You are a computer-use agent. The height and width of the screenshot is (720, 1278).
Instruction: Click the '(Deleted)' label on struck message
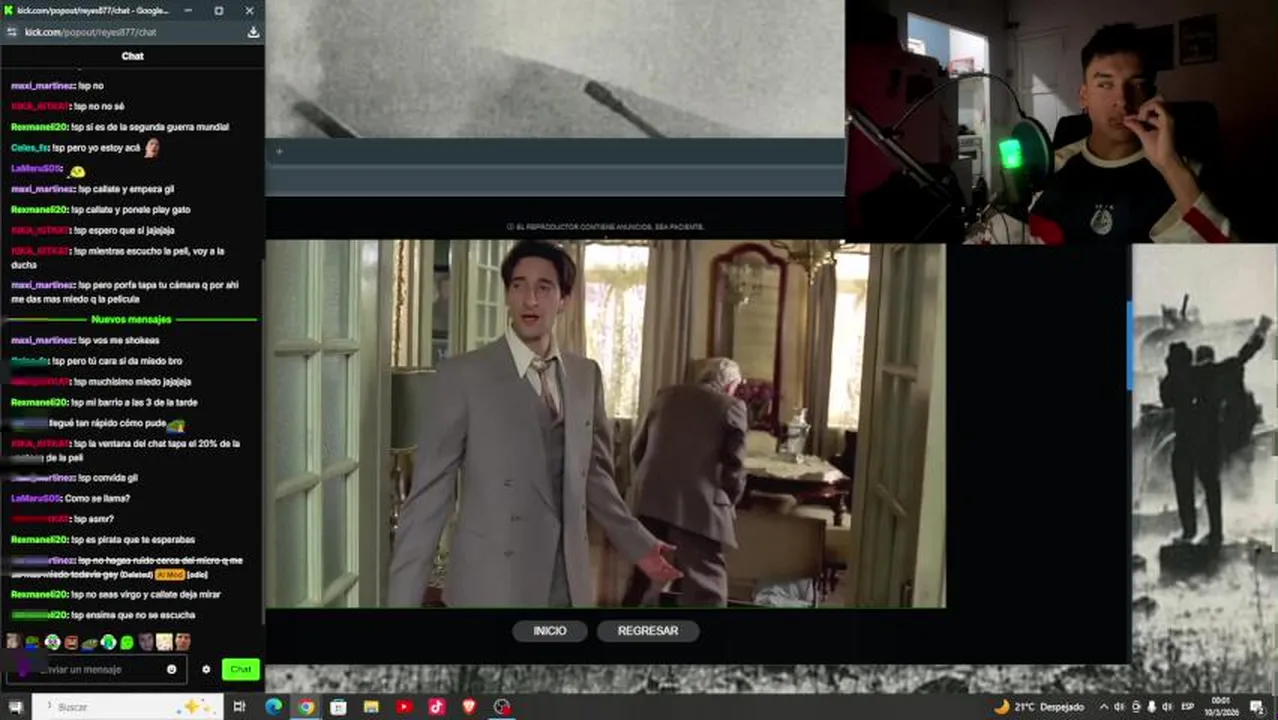[x=136, y=575]
